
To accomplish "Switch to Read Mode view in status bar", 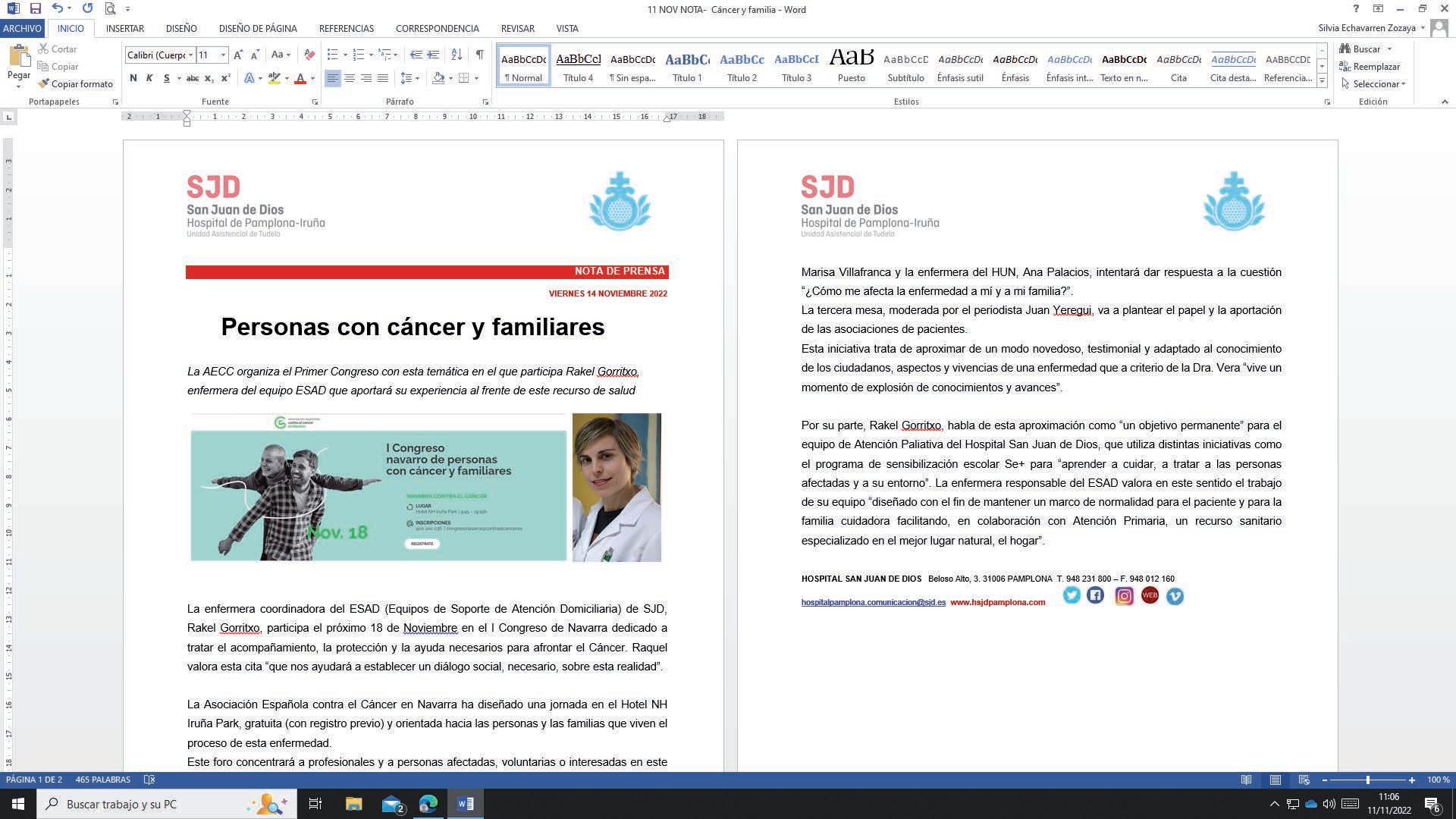I will click(1246, 780).
